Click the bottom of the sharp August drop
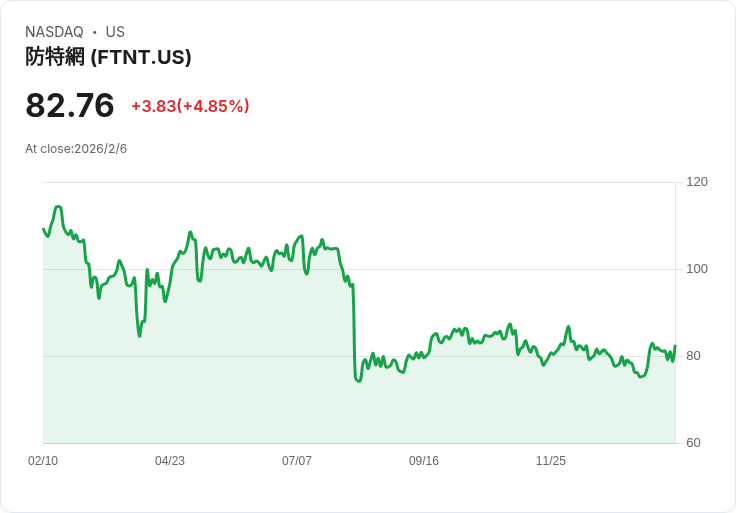Image resolution: width=736 pixels, height=513 pixels. [358, 380]
